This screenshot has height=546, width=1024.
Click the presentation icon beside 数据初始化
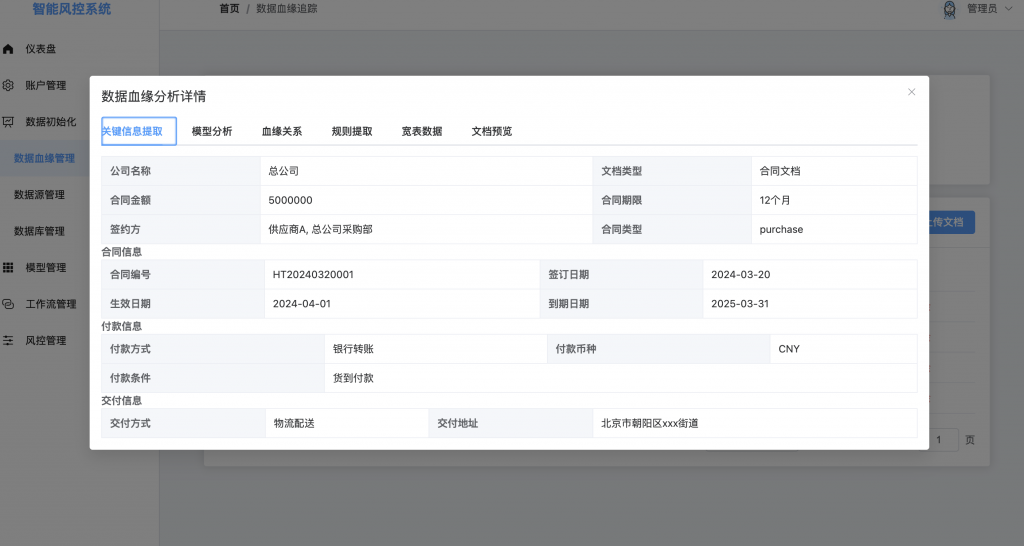click(8, 122)
